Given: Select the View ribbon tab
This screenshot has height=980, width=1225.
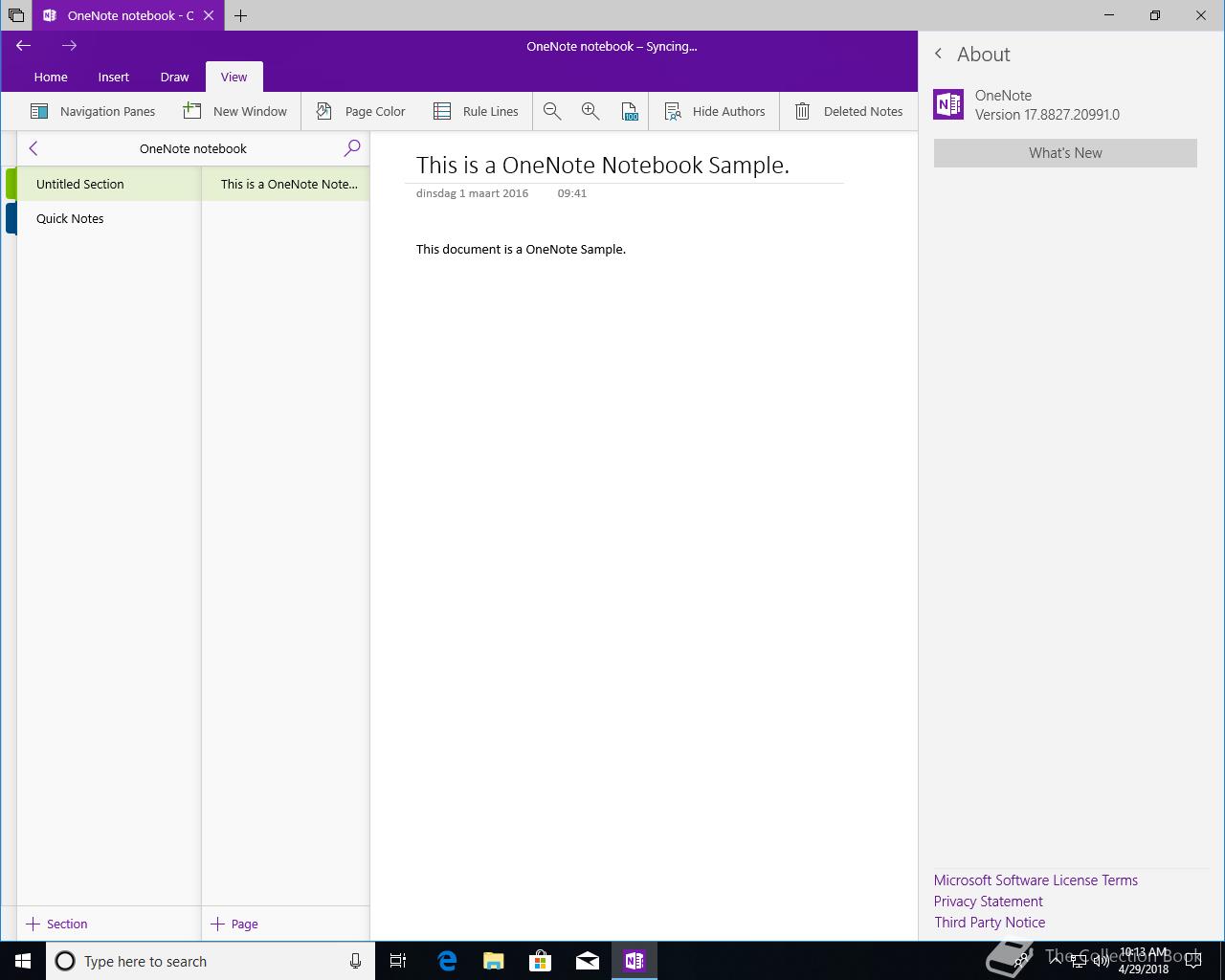Looking at the screenshot, I should (x=234, y=77).
